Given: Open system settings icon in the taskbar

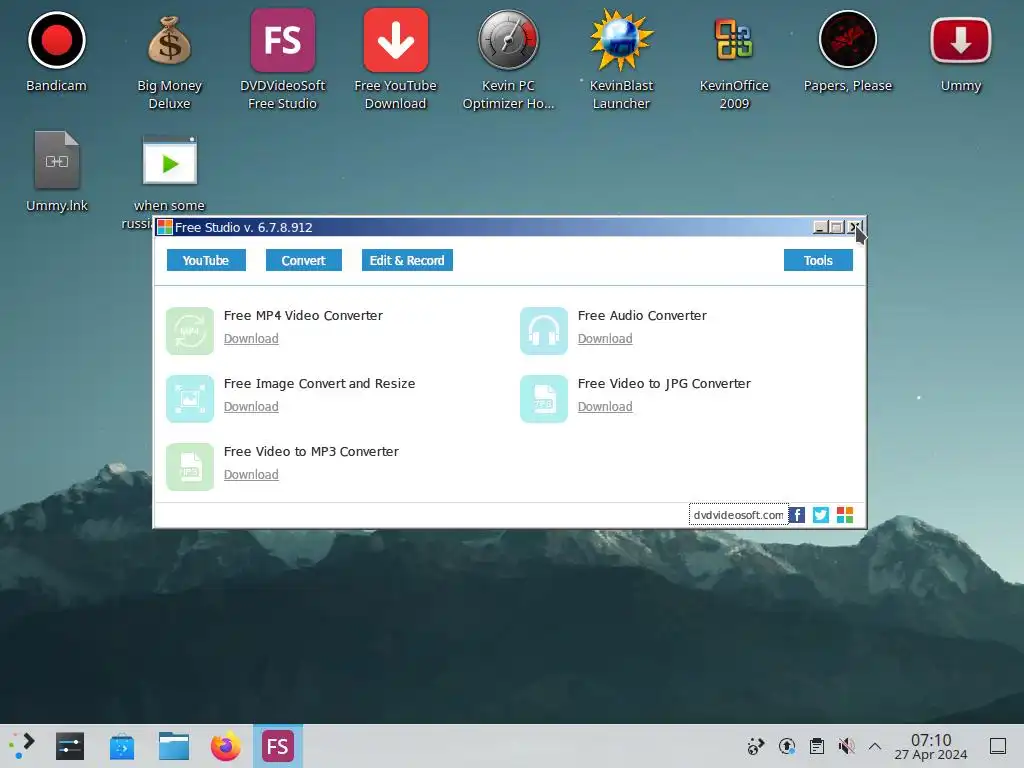Looking at the screenshot, I should 70,746.
